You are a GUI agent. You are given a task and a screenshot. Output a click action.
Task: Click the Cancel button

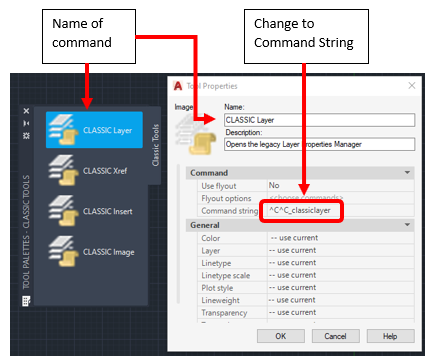[x=335, y=336]
